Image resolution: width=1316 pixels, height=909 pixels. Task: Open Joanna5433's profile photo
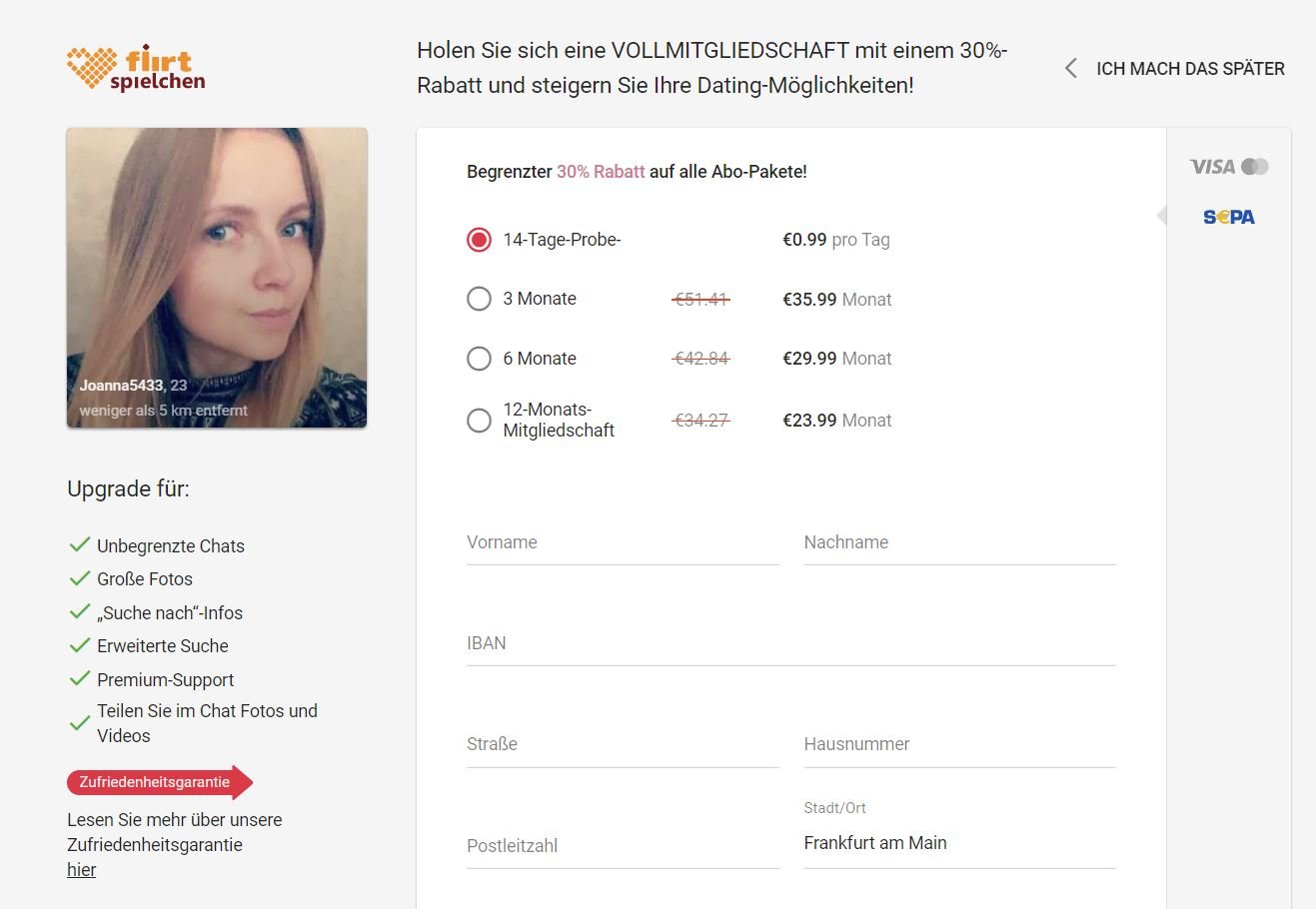[x=217, y=278]
